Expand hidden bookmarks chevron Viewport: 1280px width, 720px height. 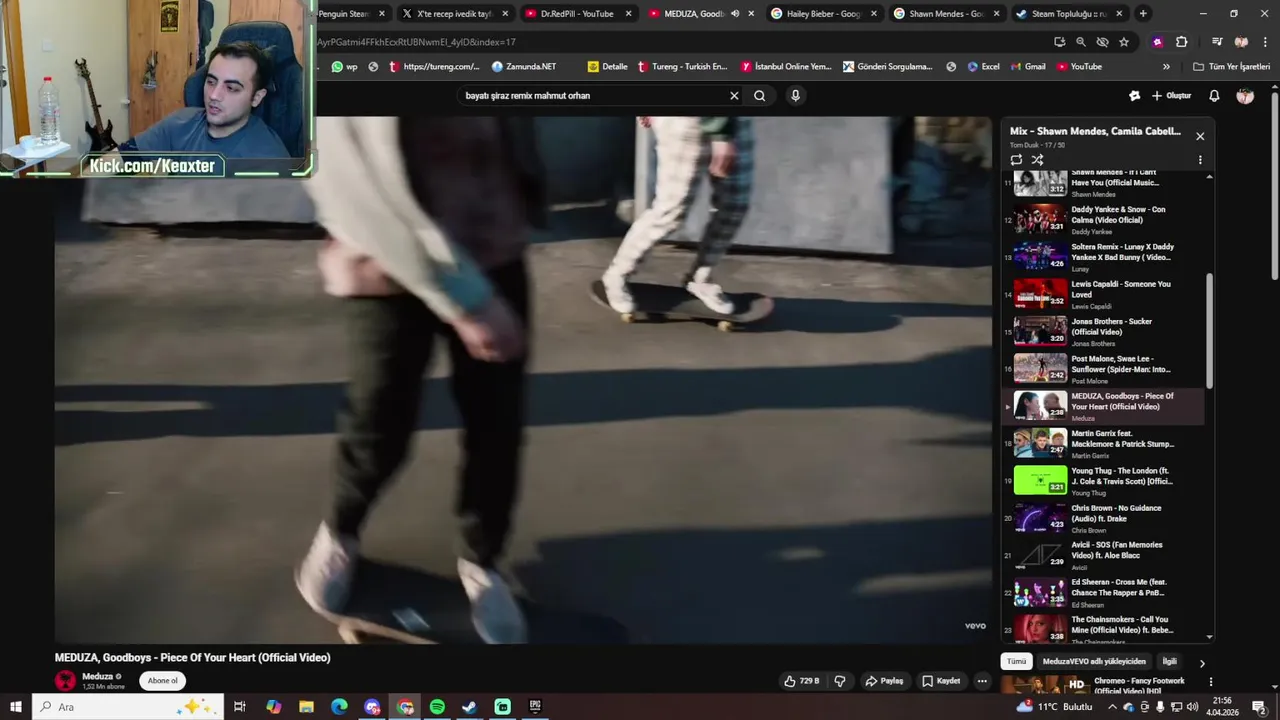point(1166,67)
